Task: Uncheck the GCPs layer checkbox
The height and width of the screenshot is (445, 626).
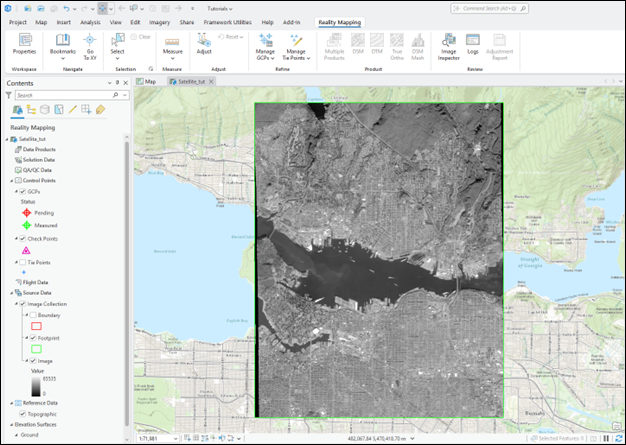Action: point(23,191)
